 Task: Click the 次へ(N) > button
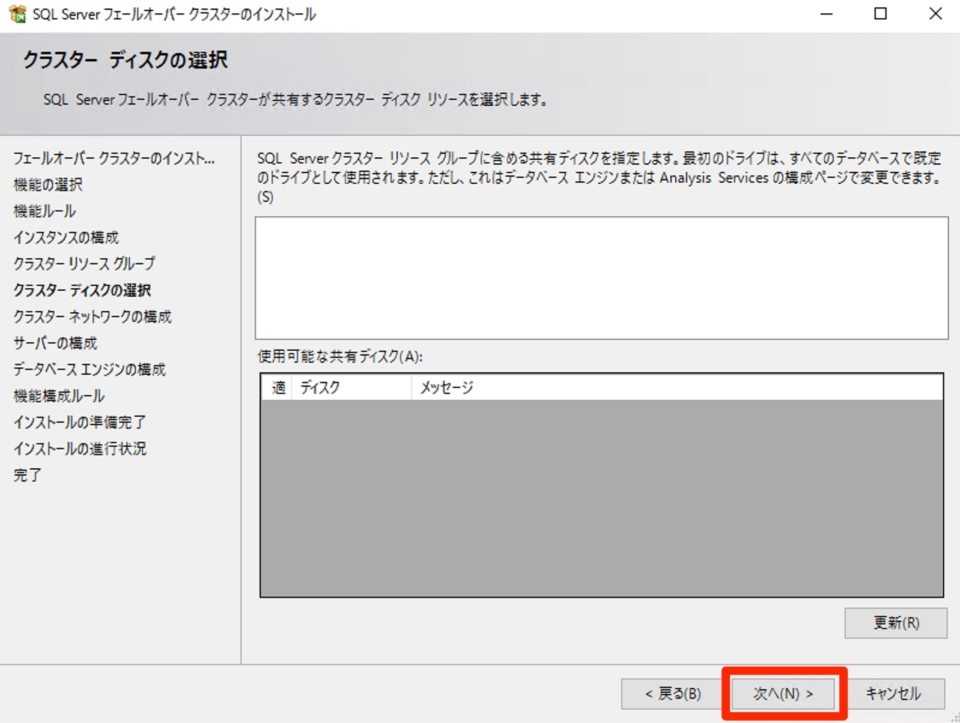point(783,694)
